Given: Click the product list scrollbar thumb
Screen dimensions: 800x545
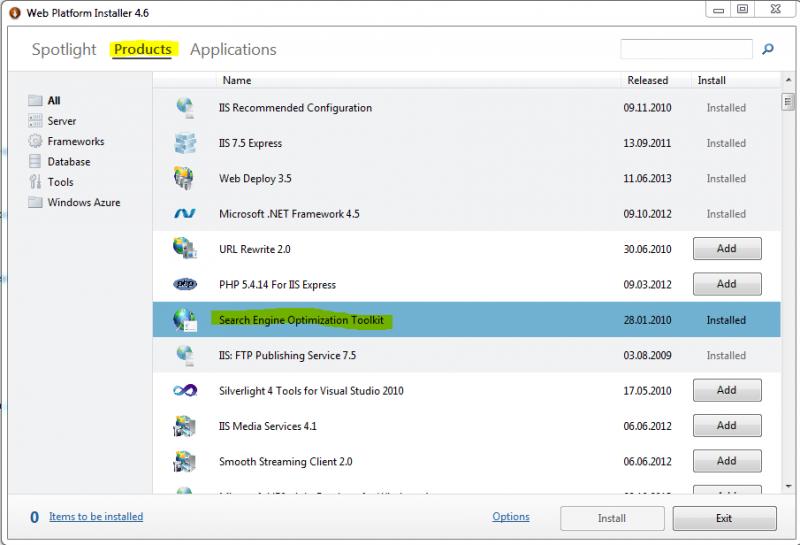Looking at the screenshot, I should pos(788,102).
